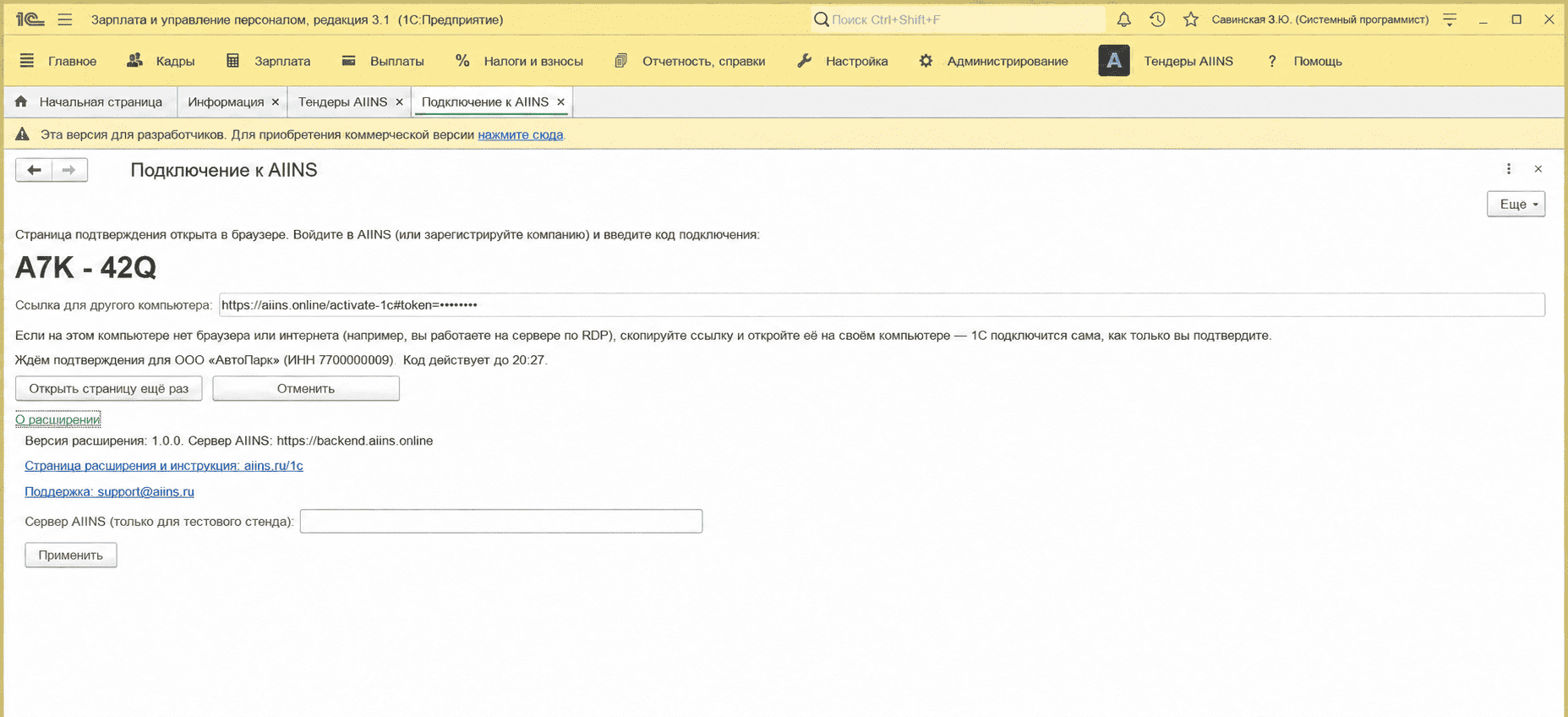Navigate forward with right arrow
The image size is (1568, 717).
click(69, 170)
